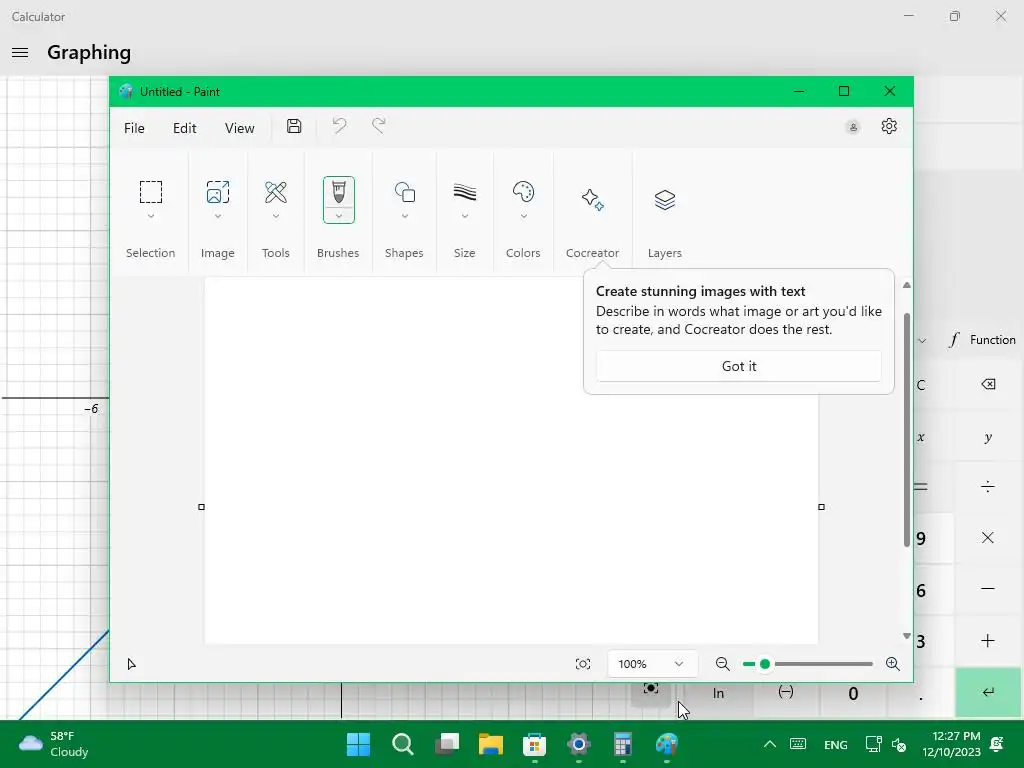Dismiss the tip with Got it
This screenshot has height=768, width=1024.
coord(739,366)
